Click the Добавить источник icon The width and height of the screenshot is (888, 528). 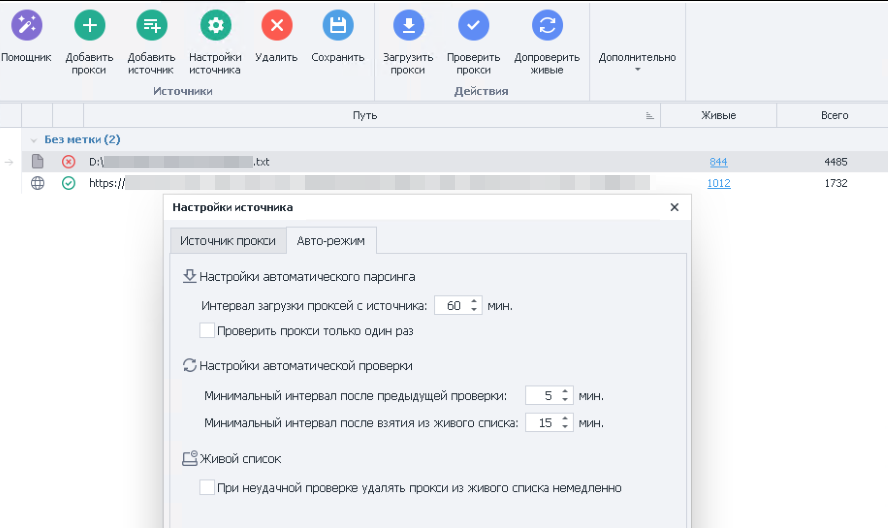151,26
